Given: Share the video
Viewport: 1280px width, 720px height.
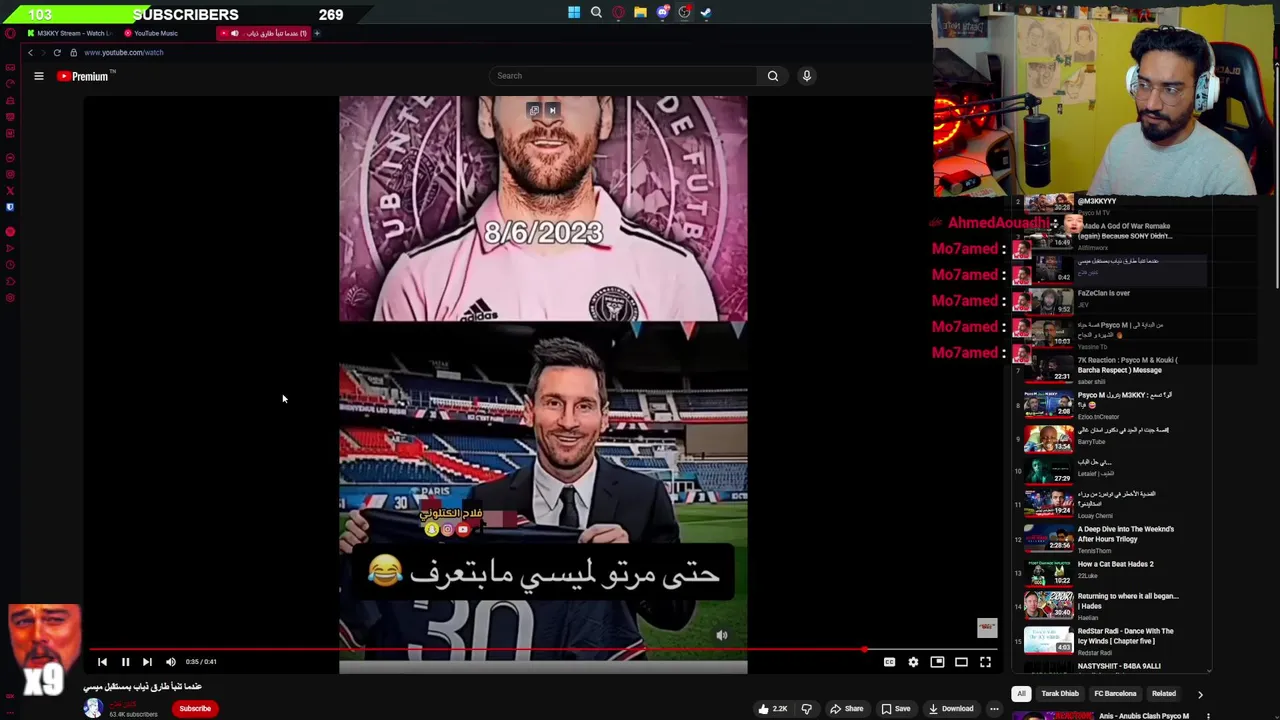Looking at the screenshot, I should (846, 709).
